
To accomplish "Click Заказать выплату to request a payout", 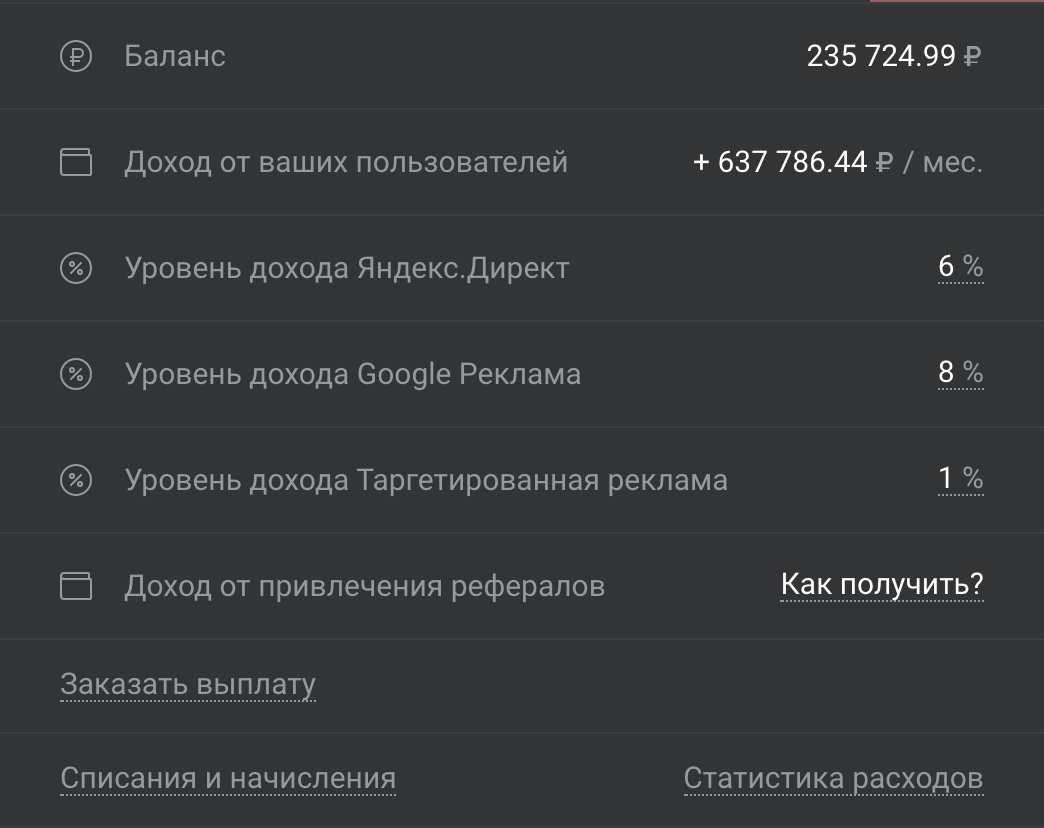I will (187, 684).
